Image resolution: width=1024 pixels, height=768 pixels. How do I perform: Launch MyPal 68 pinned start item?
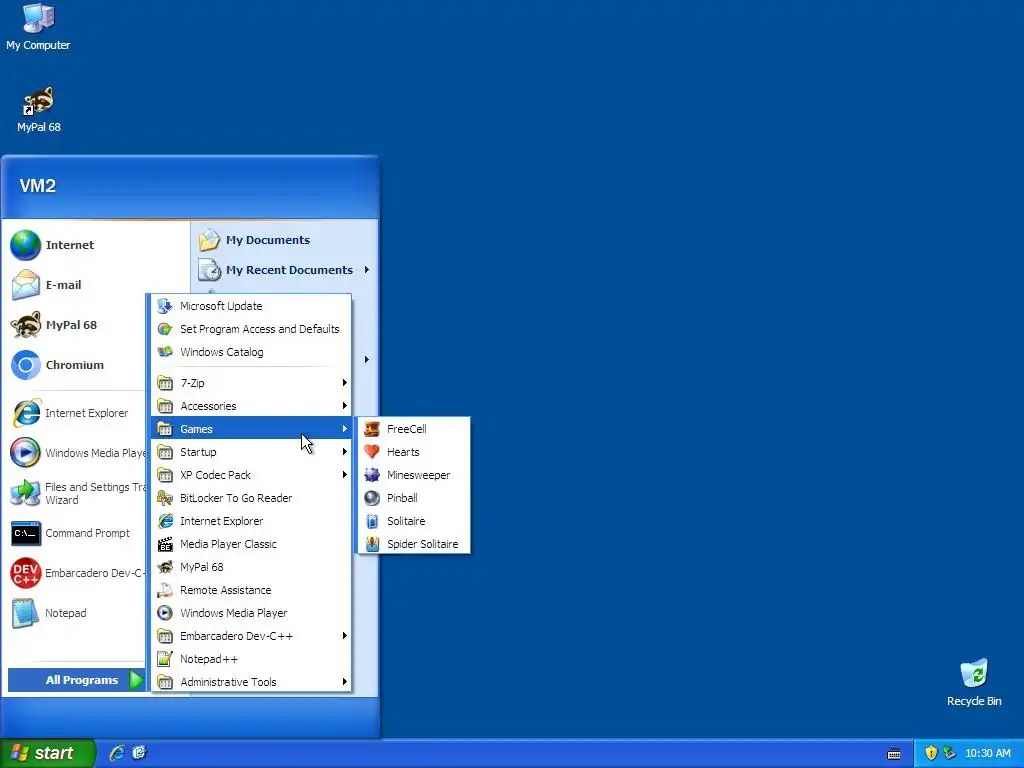coord(76,325)
